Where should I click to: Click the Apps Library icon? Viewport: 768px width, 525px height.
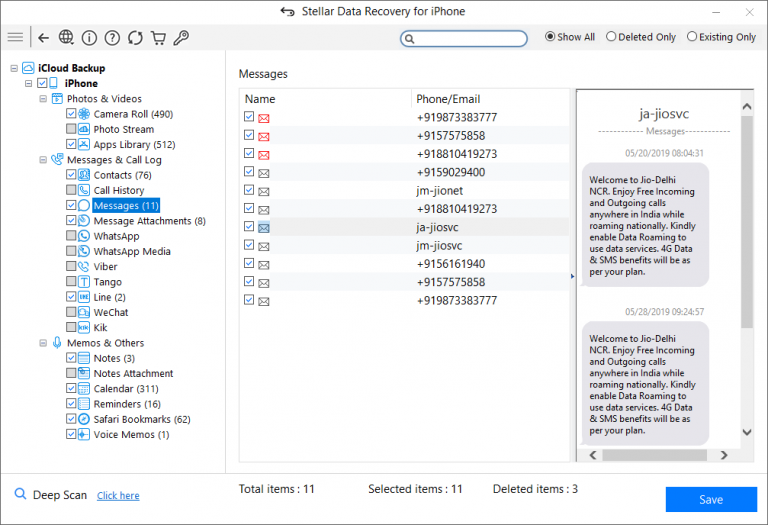[x=84, y=144]
